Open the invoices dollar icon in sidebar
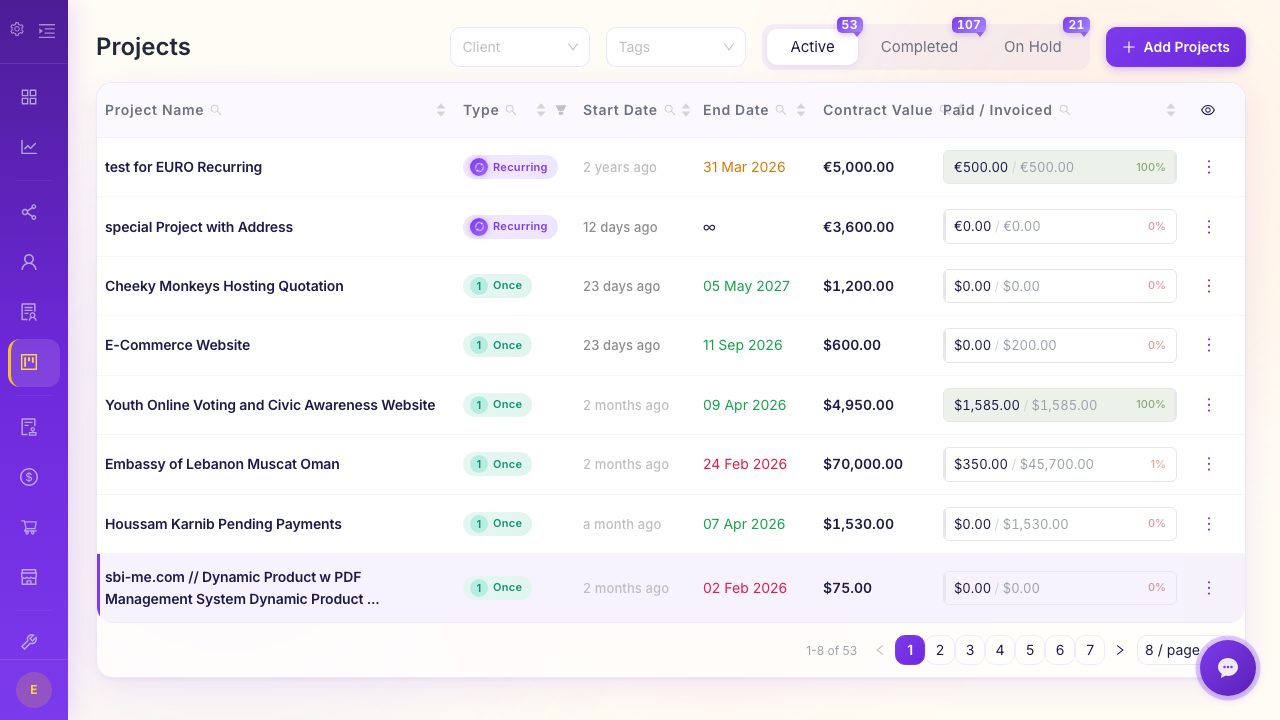Image resolution: width=1280 pixels, height=720 pixels. (29, 477)
